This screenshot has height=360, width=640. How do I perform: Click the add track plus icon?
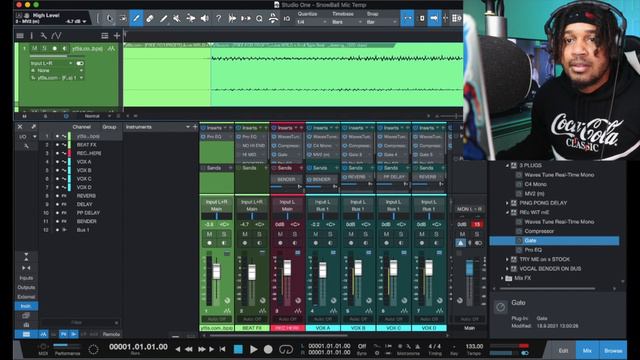coord(117,36)
